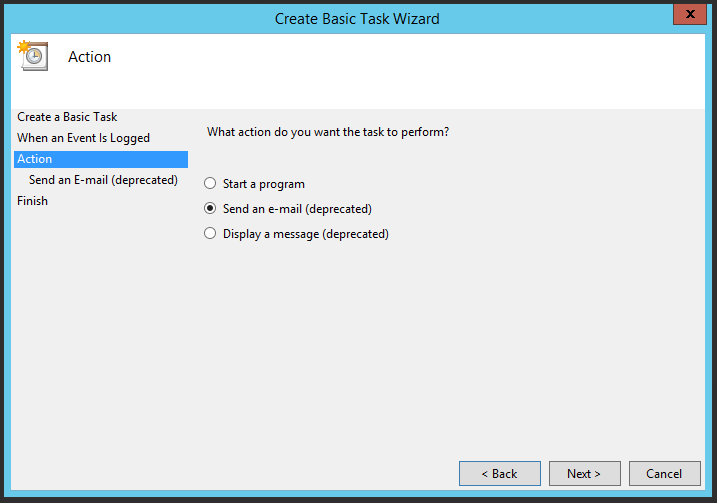Jump to Send an E-mail (deprecated) sidebar step
Viewport: 717px width, 503px height.
(103, 180)
